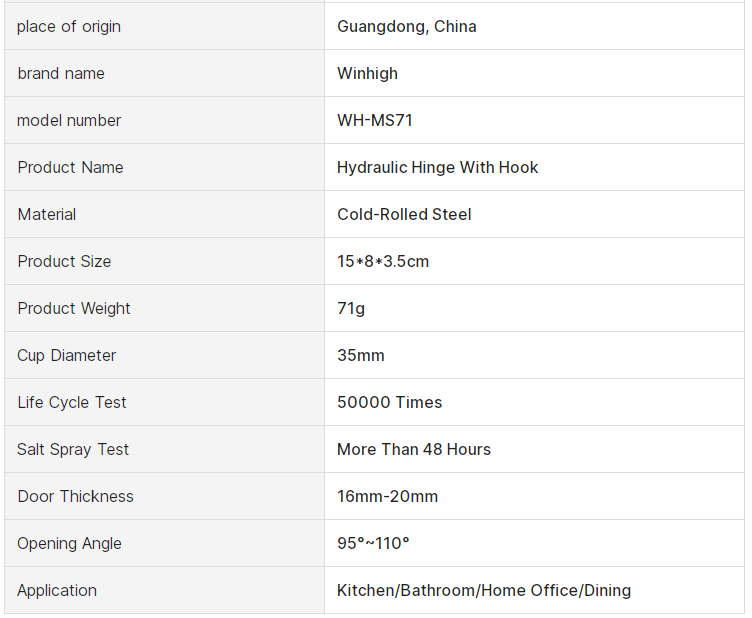The width and height of the screenshot is (752, 618).
Task: Click the 'Material' row label
Action: point(47,214)
